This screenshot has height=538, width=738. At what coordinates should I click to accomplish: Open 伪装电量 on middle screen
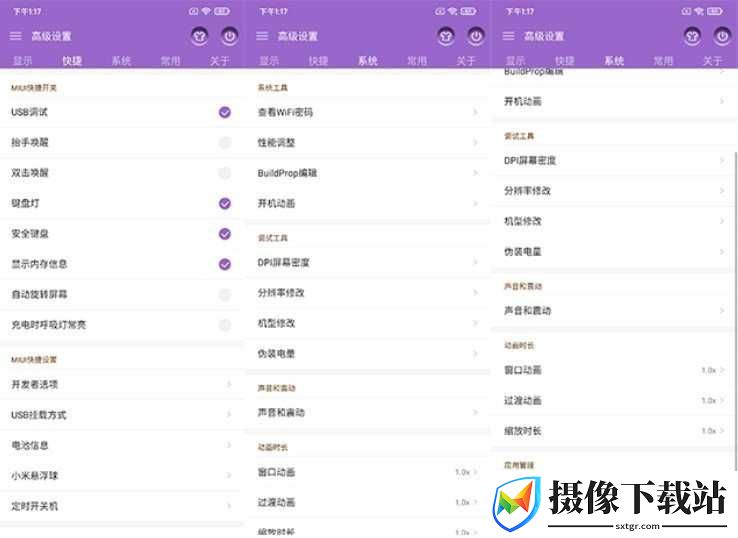[368, 353]
